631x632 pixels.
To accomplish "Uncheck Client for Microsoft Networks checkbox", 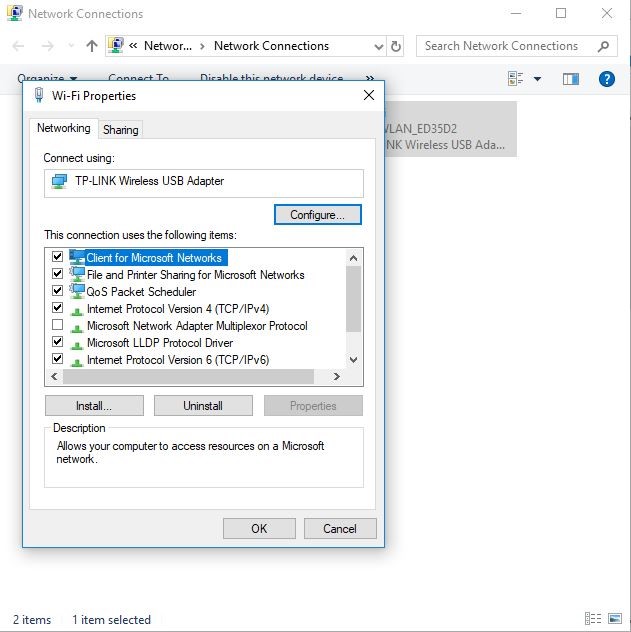I will (57, 257).
